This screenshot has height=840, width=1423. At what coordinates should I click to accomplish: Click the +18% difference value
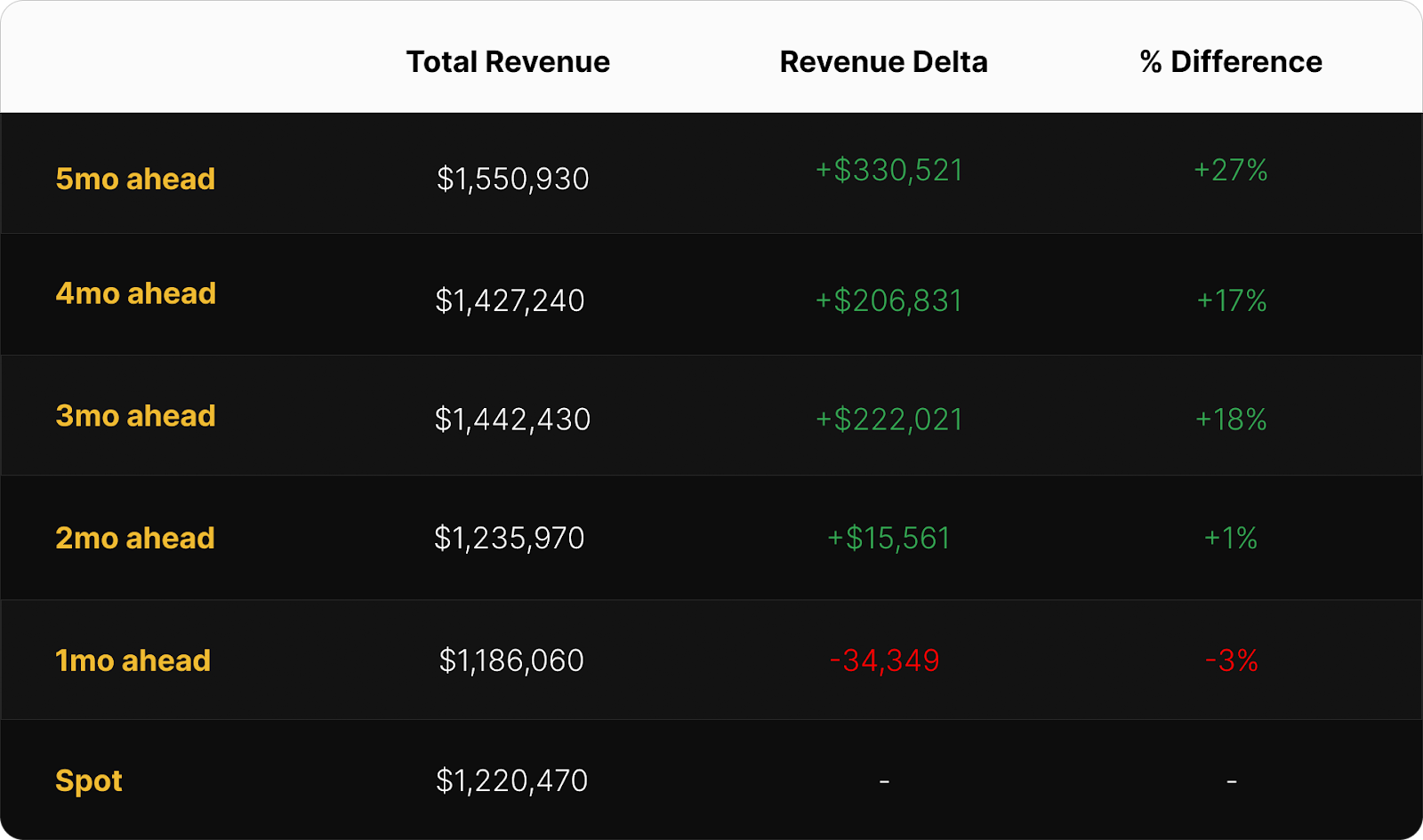click(1231, 420)
